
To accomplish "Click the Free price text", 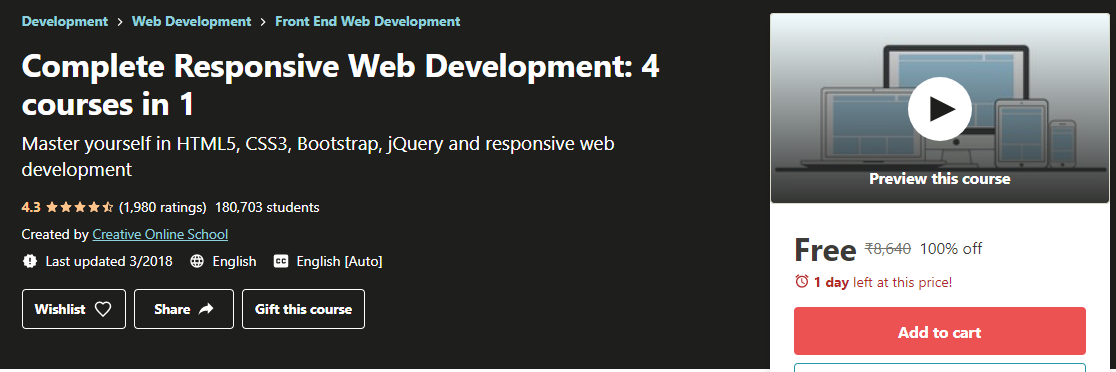I will [x=825, y=250].
